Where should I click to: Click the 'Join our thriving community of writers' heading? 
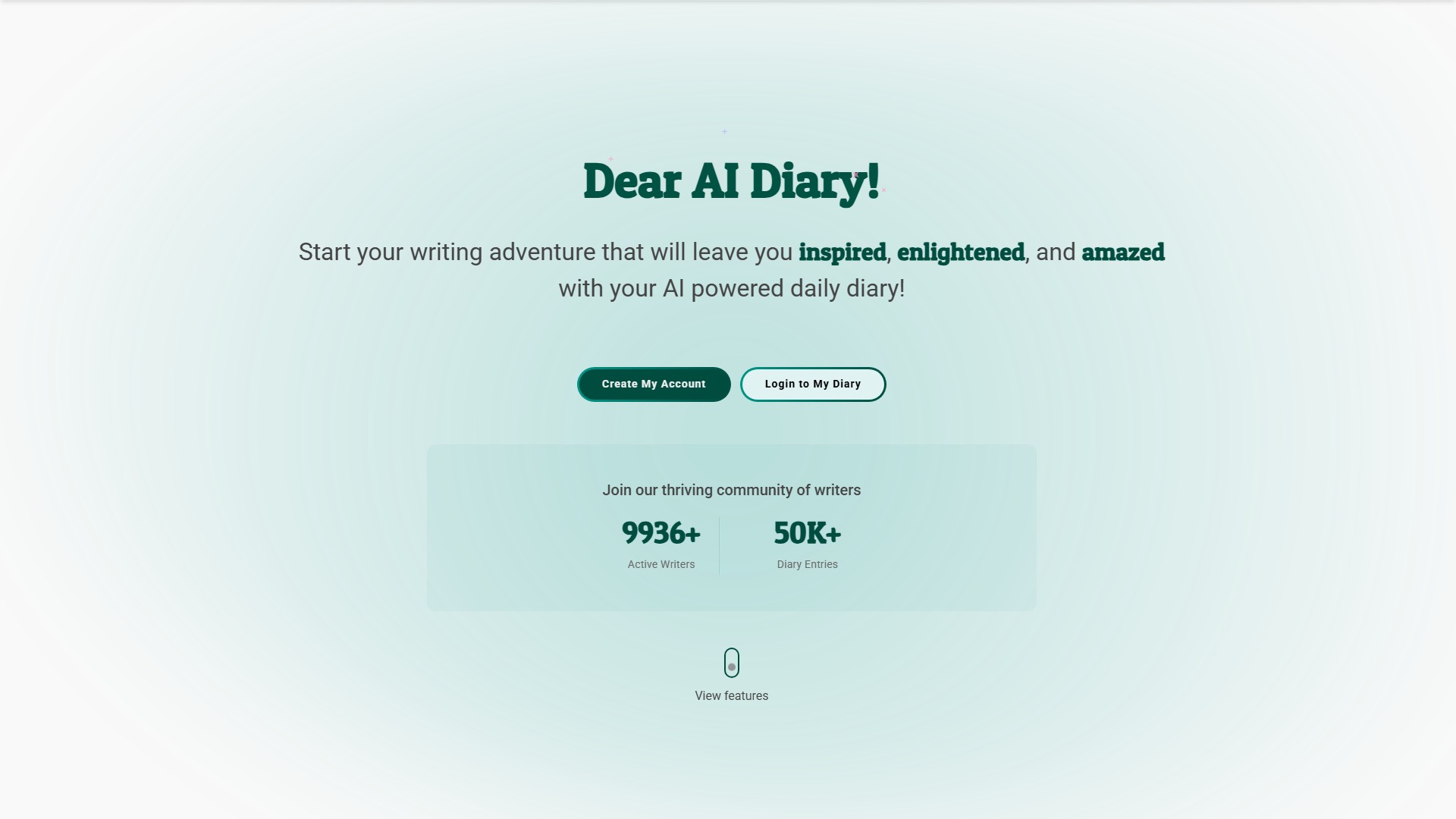click(x=731, y=490)
